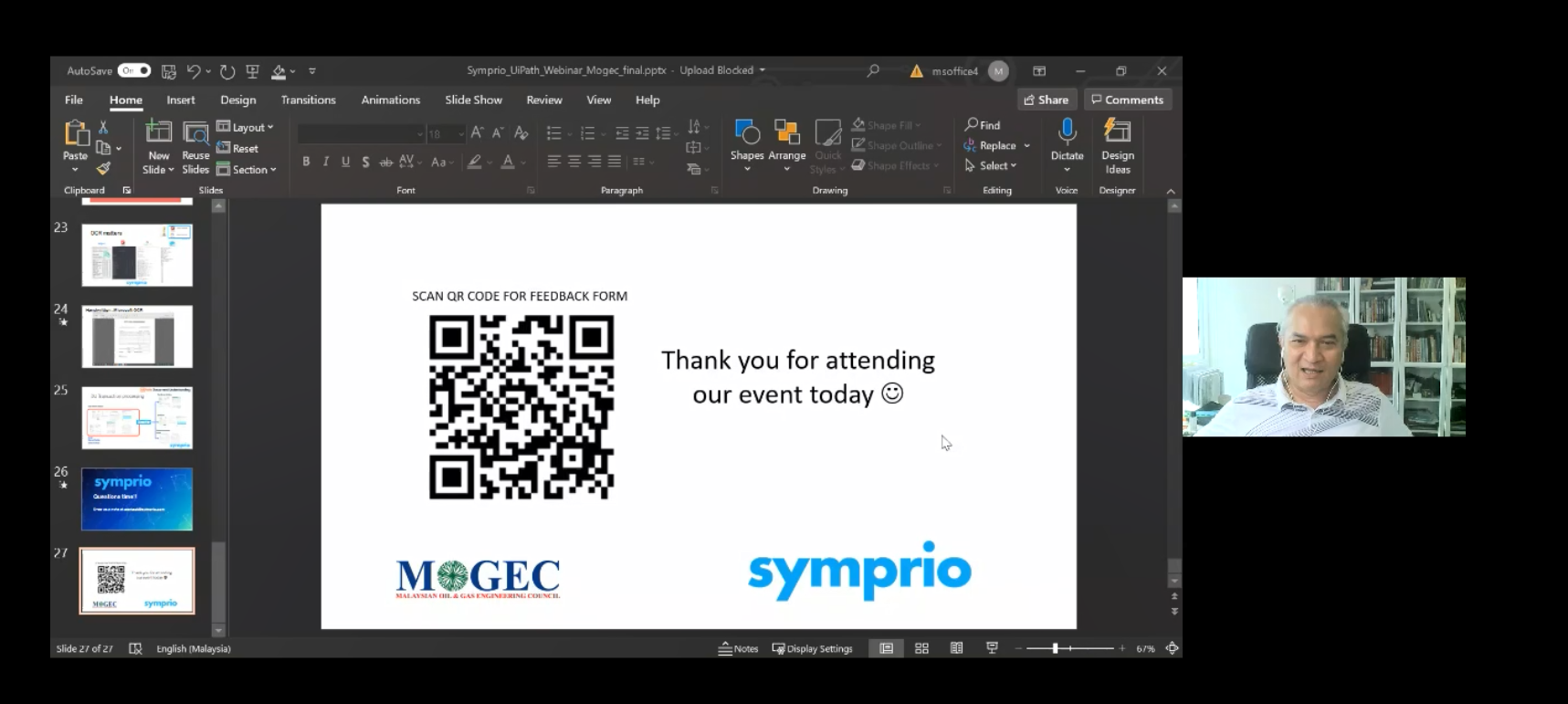Select slide 25 thumbnail
The width and height of the screenshot is (1568, 704).
pos(137,417)
